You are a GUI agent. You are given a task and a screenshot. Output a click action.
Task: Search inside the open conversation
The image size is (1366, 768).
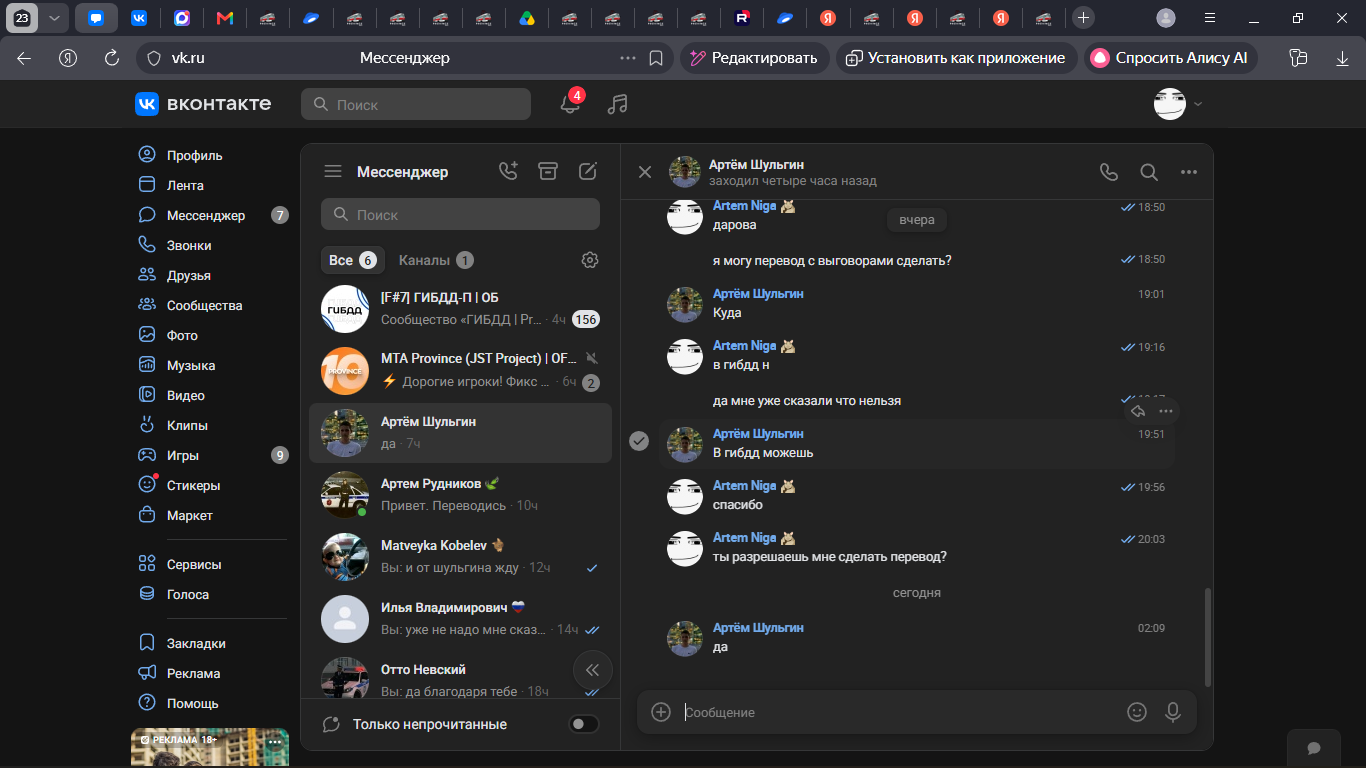(x=1149, y=172)
